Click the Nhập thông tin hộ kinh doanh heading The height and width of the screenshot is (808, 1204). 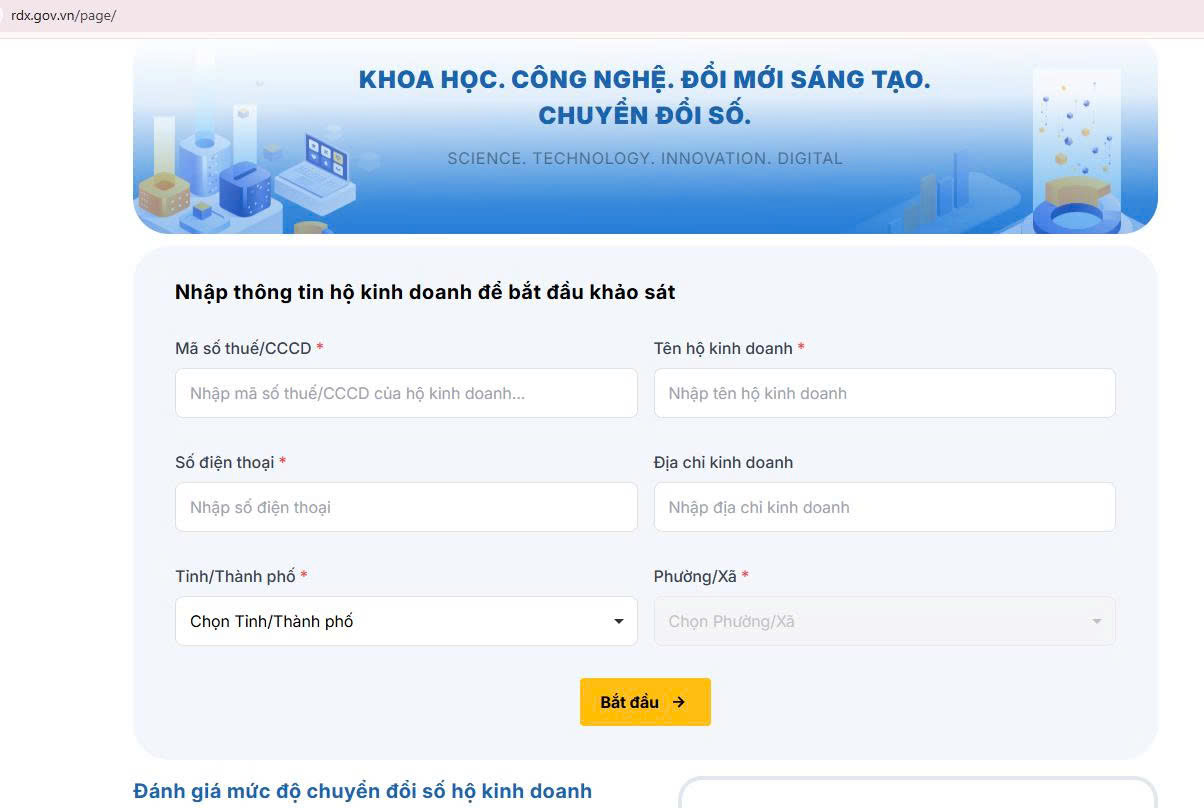coord(425,292)
